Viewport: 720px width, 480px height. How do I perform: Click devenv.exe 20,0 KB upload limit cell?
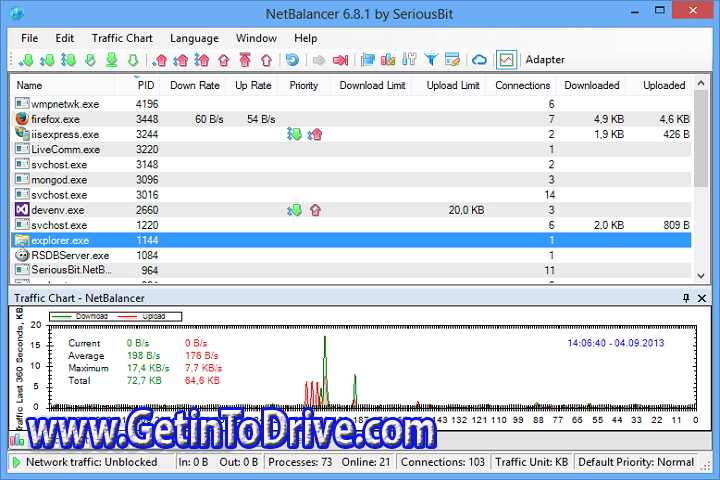coord(466,210)
